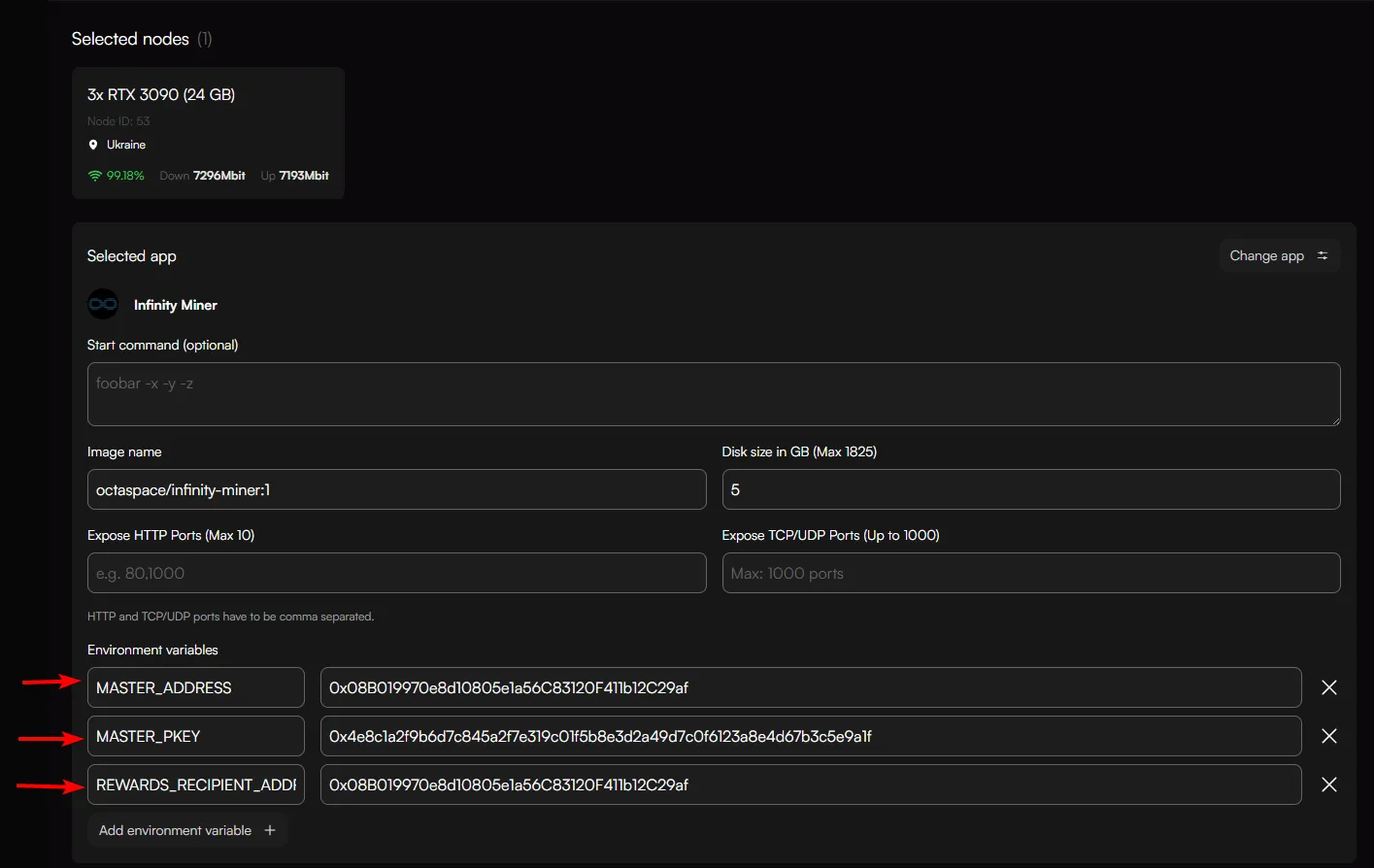Click the Infinity Miner app name
The image size is (1374, 868).
pyautogui.click(x=176, y=305)
